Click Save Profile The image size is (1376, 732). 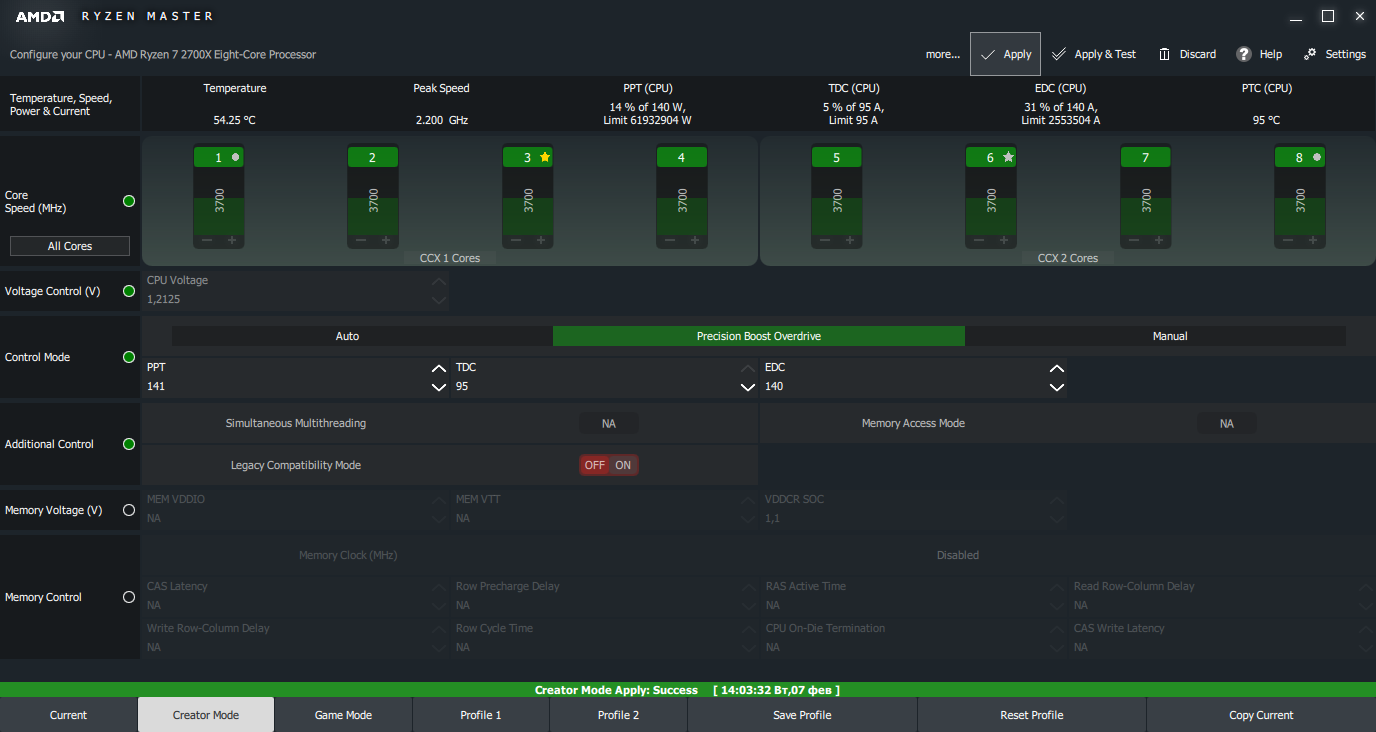802,715
